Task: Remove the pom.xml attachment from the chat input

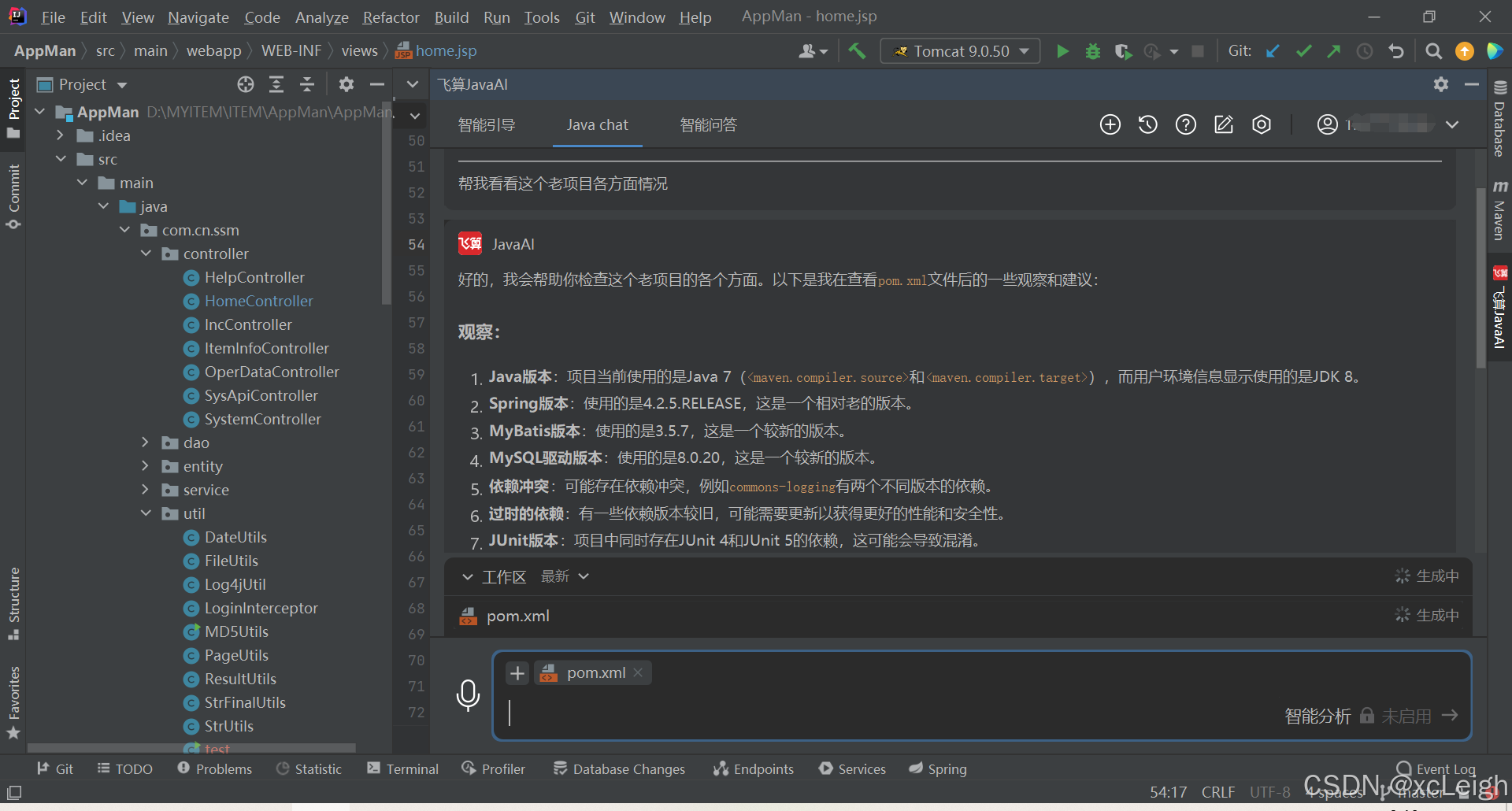Action: click(638, 672)
